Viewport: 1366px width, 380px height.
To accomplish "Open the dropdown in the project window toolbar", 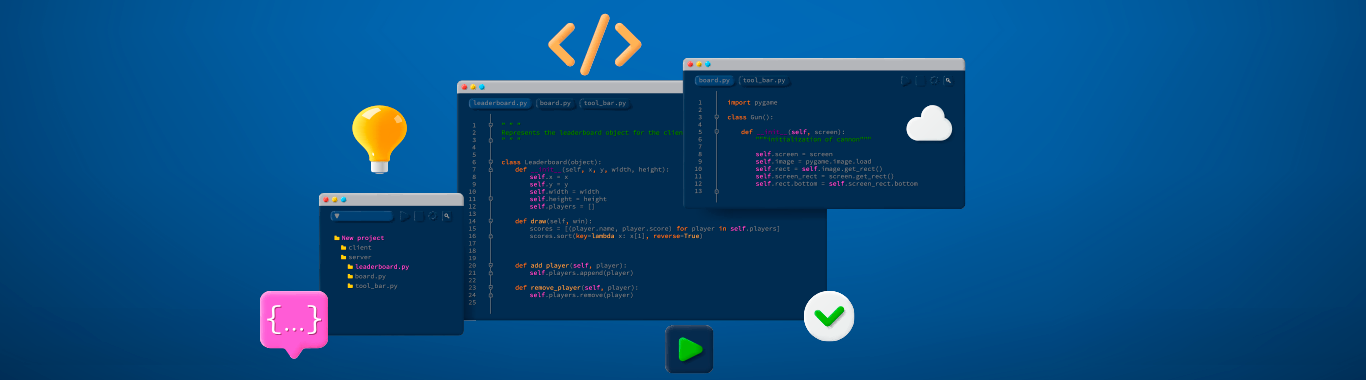I will click(x=361, y=216).
